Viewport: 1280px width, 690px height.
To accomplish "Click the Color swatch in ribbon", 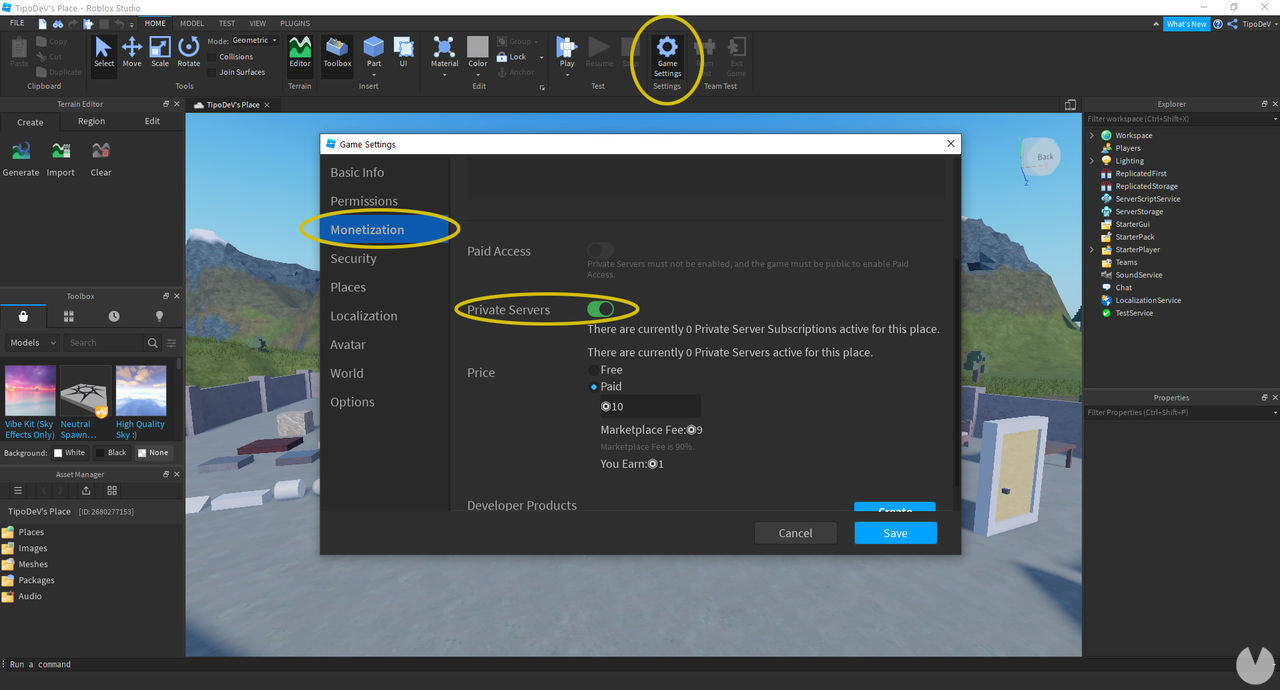I will click(x=478, y=46).
